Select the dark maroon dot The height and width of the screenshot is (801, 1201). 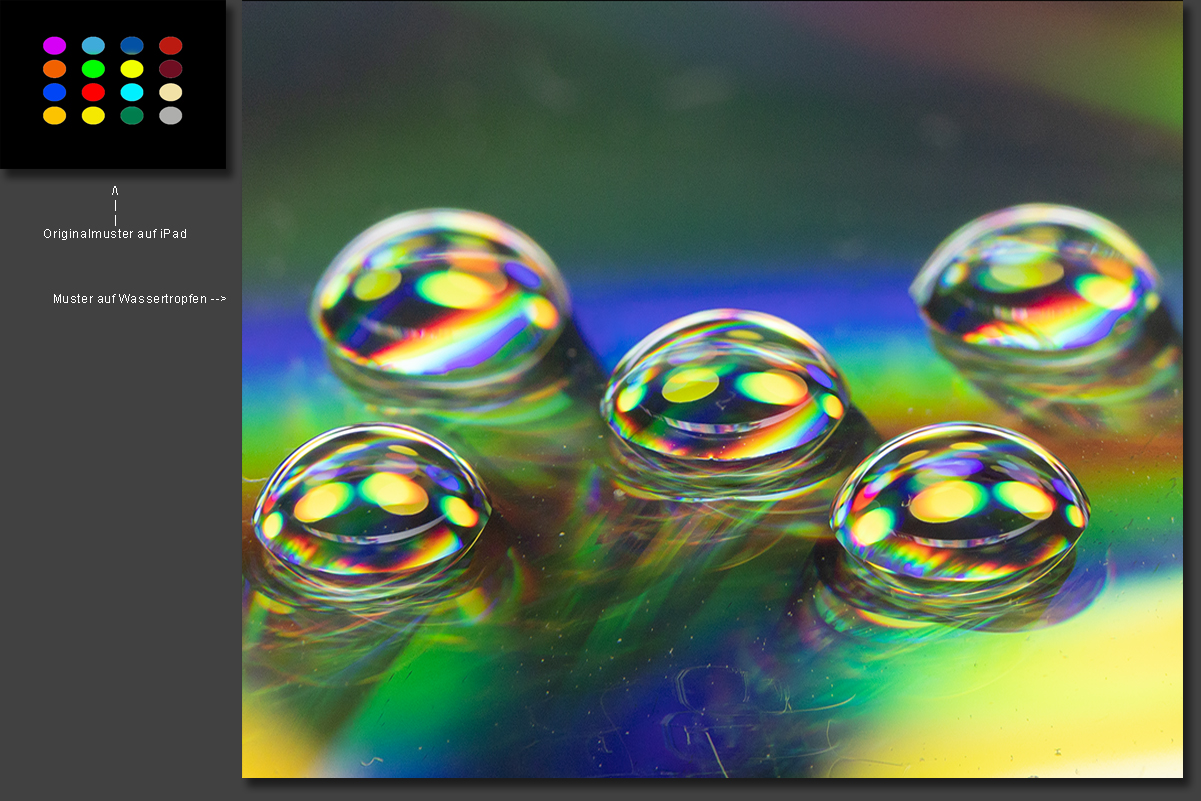171,69
